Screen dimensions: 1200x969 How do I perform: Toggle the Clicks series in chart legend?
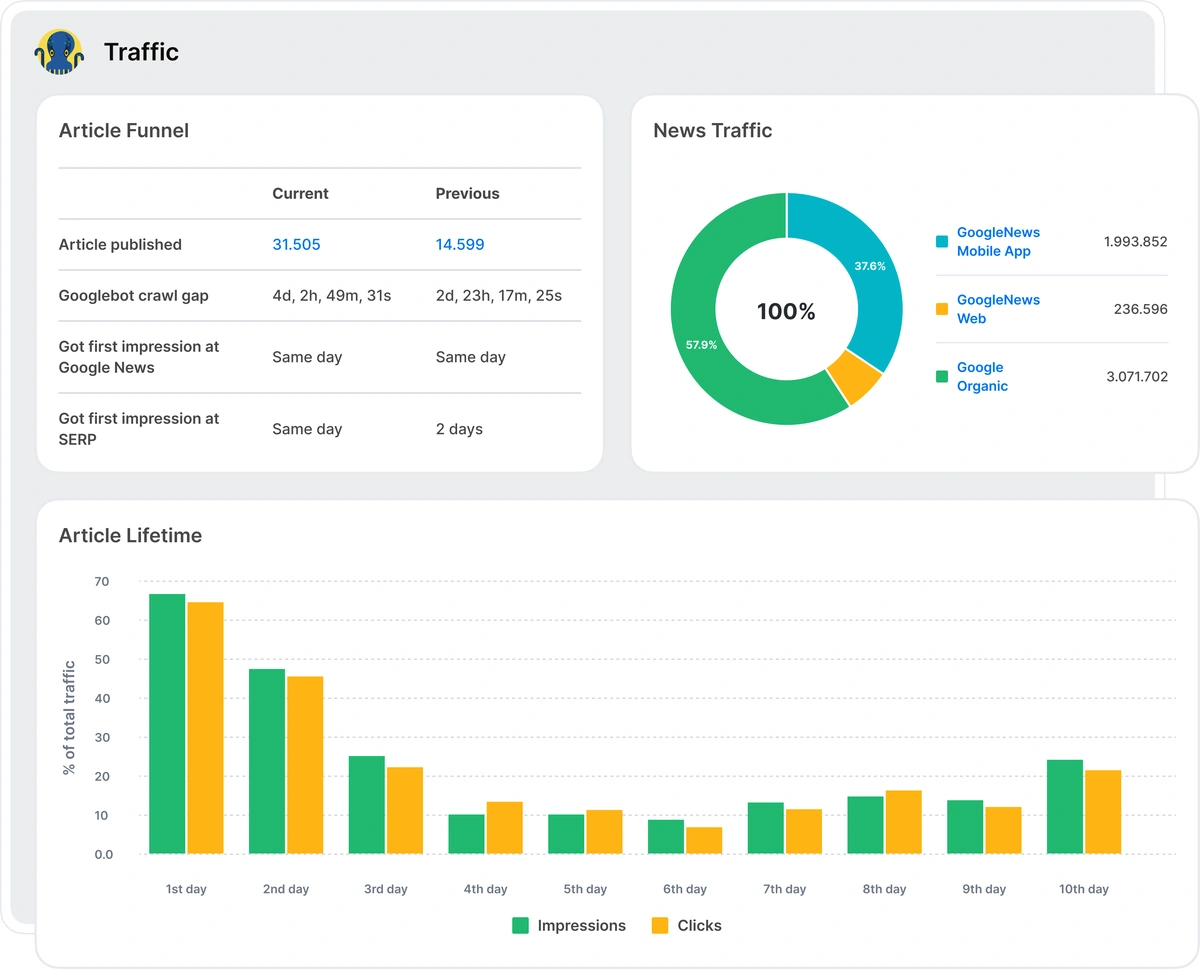click(x=686, y=926)
